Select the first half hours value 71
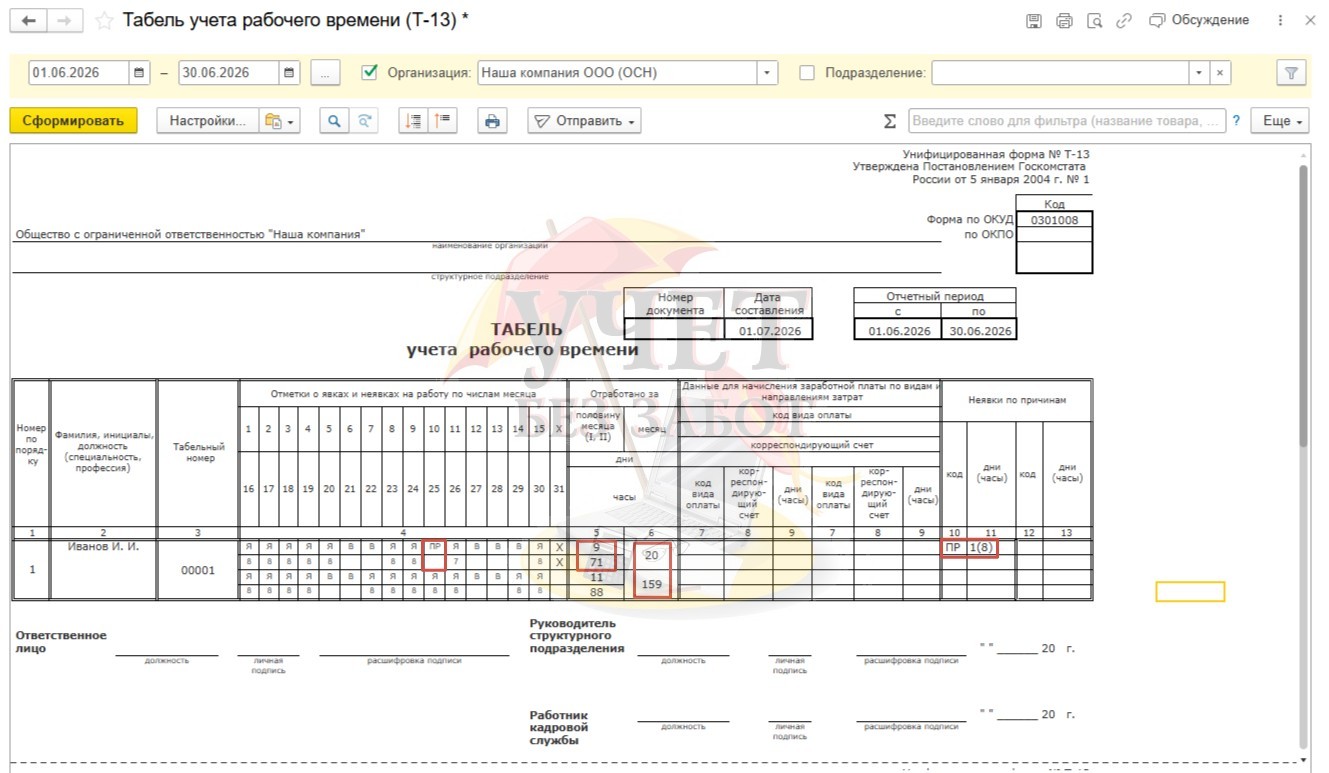The height and width of the screenshot is (773, 1329). click(x=596, y=563)
